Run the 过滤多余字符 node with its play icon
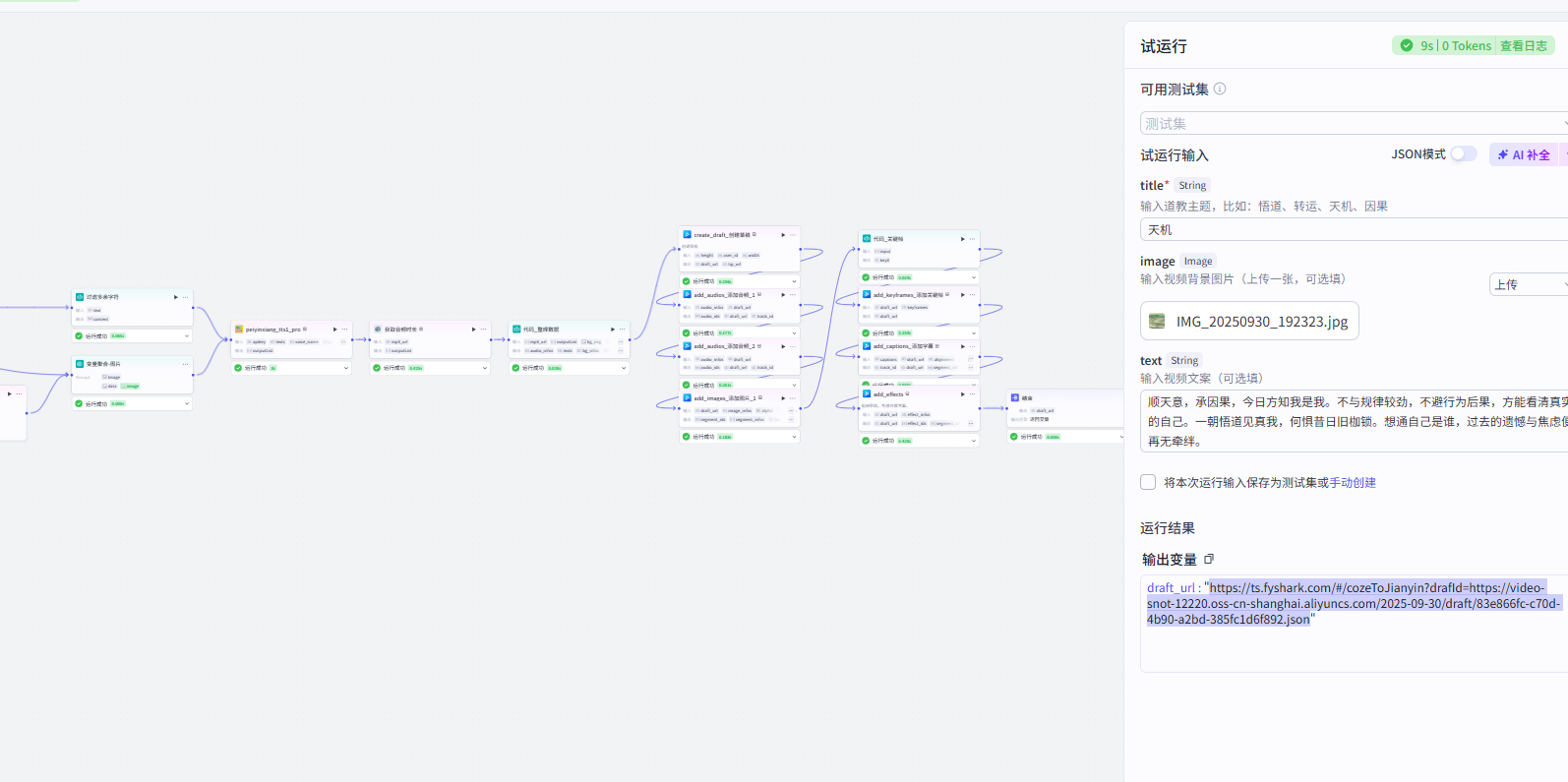Screen dimensions: 1568x782 tap(176, 297)
